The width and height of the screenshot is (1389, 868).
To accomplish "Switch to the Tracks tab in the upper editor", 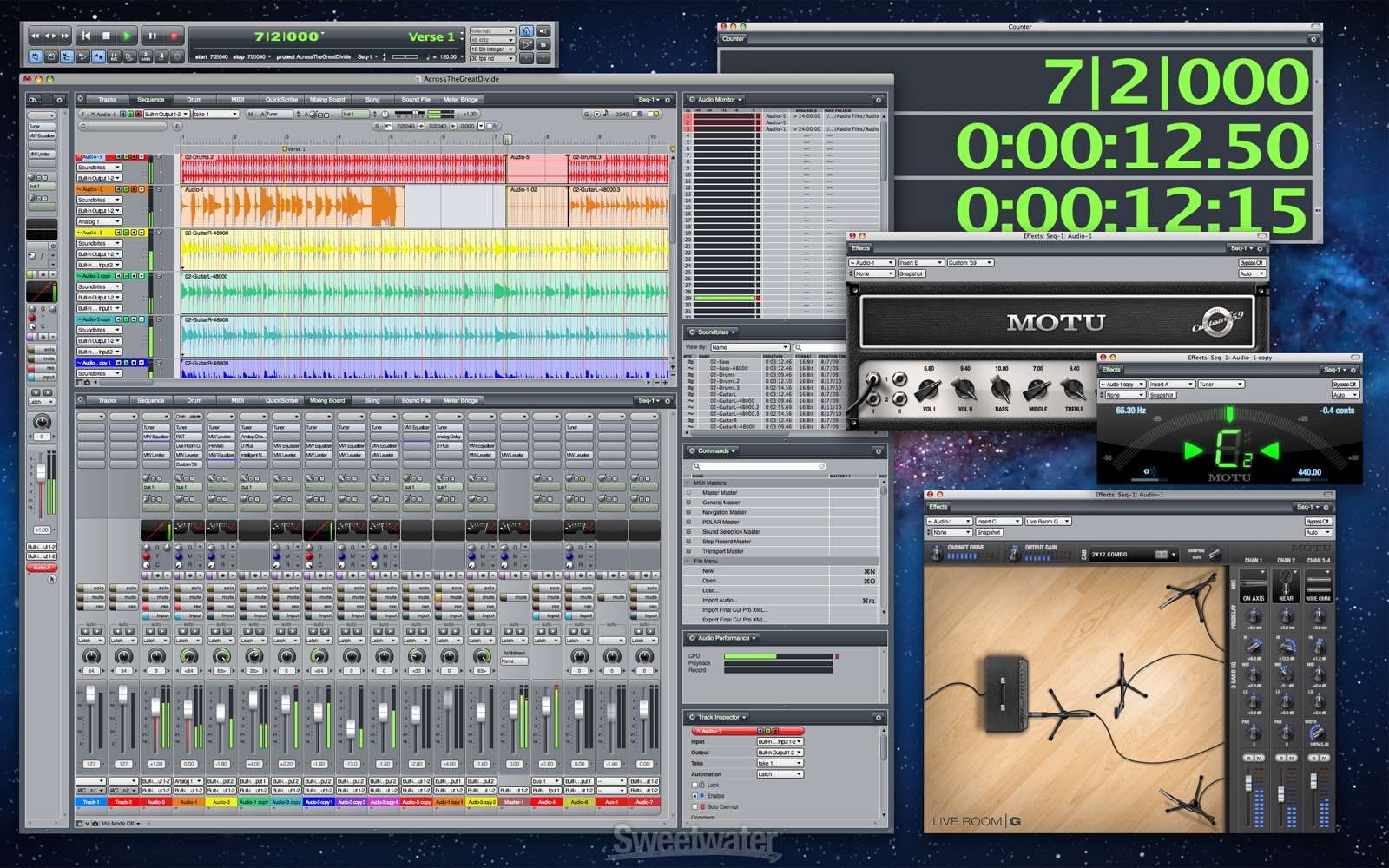I will 108,99.
